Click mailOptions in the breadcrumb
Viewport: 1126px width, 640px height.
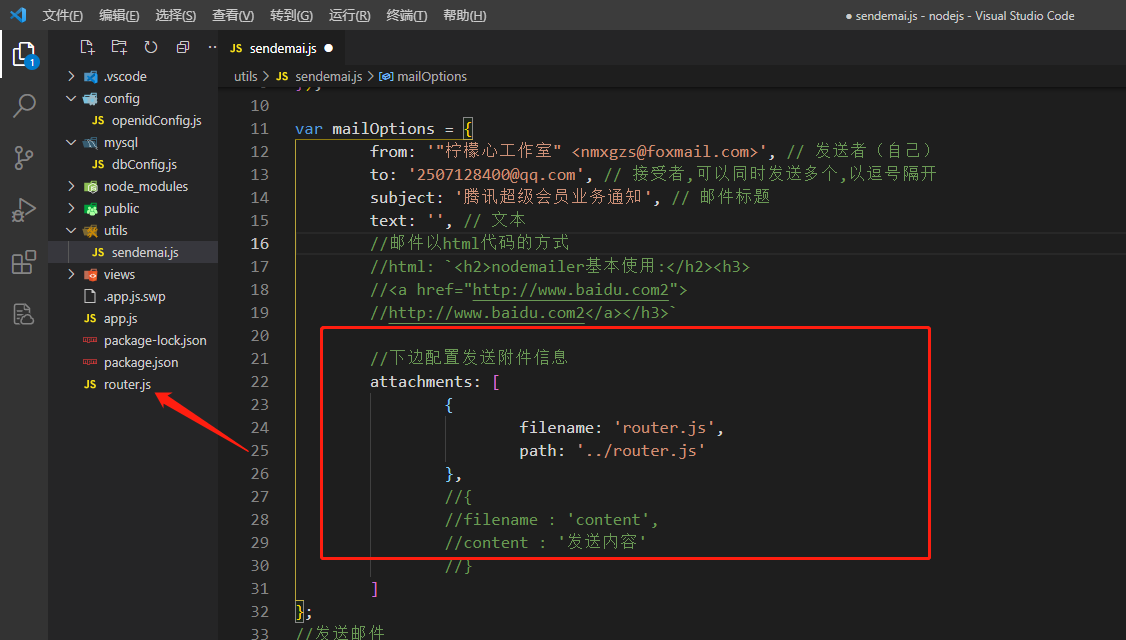(432, 76)
